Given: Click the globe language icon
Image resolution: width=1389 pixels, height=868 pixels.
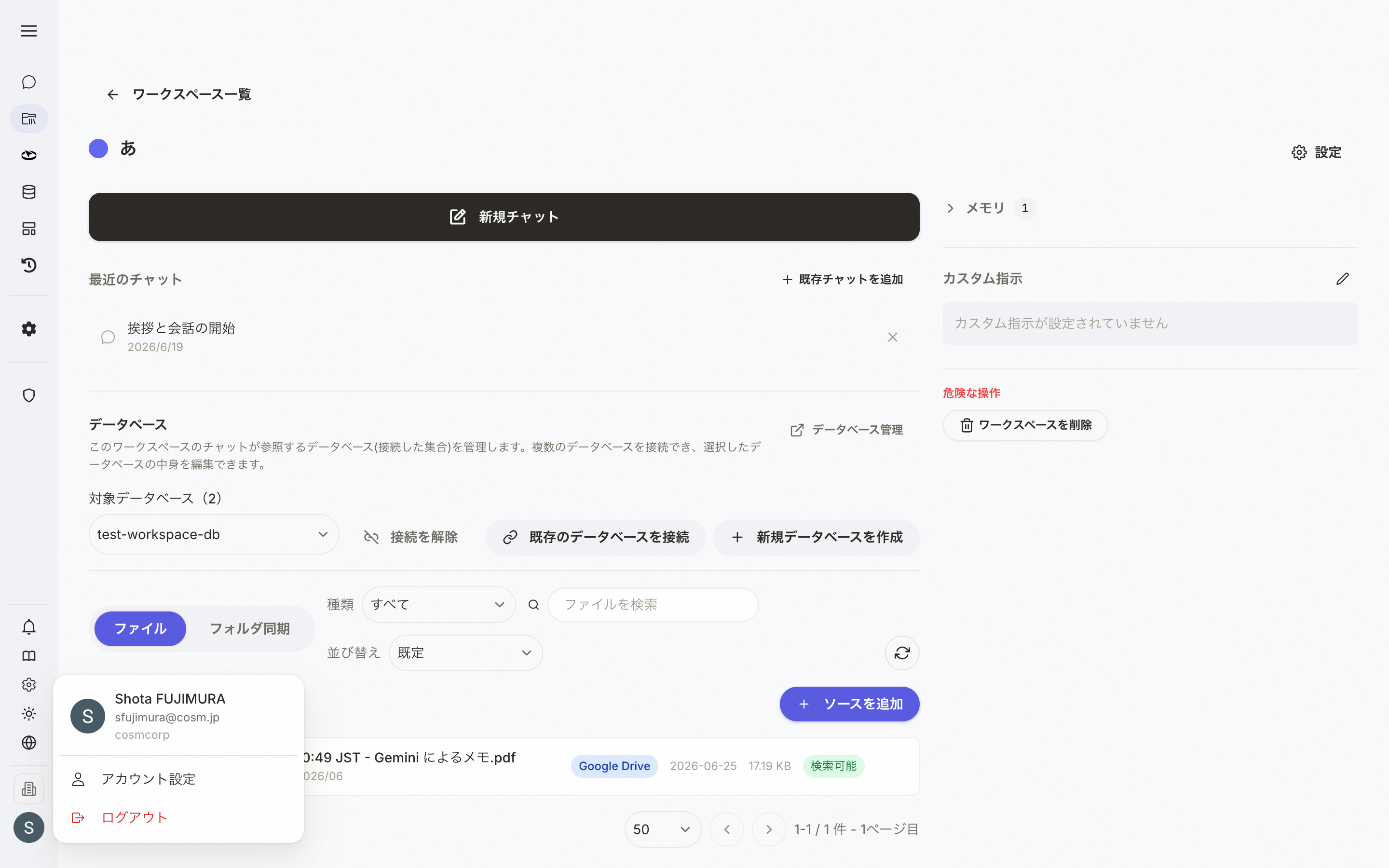Looking at the screenshot, I should coord(29,743).
